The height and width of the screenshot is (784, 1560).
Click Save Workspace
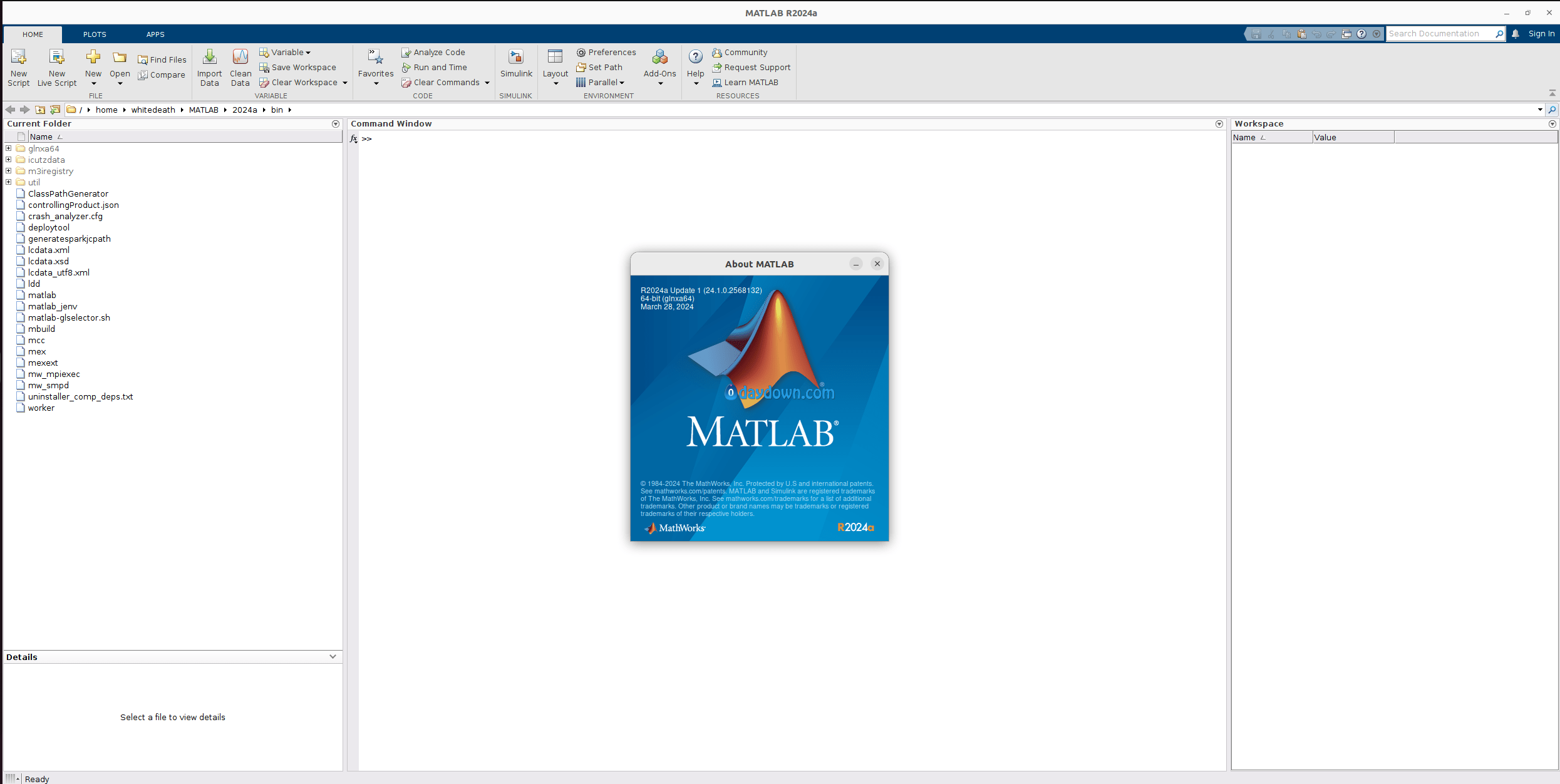298,67
